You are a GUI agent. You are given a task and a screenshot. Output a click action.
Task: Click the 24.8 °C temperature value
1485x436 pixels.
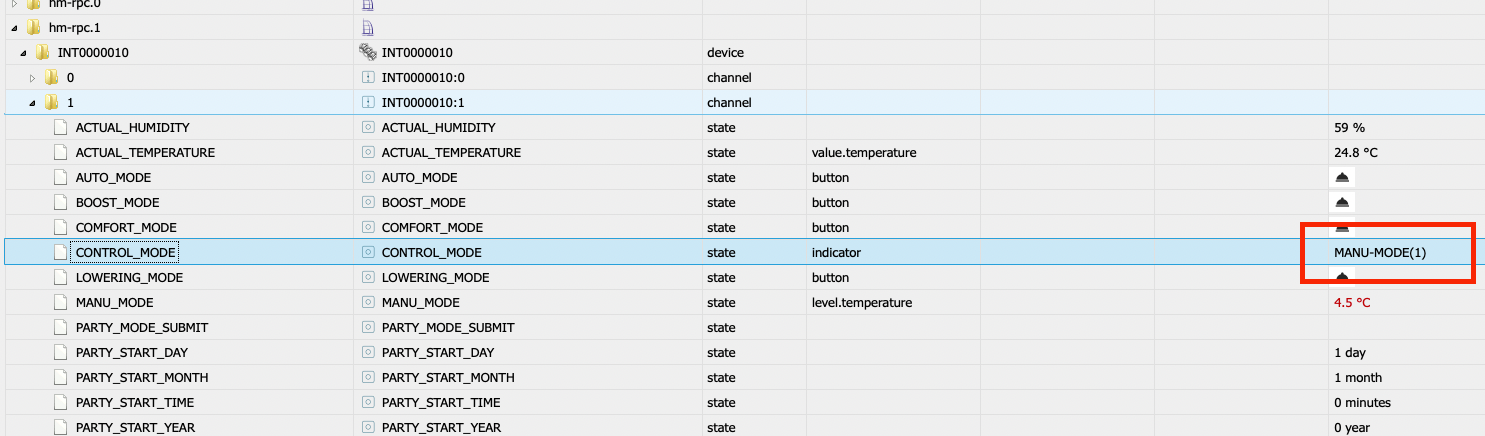click(x=1357, y=152)
